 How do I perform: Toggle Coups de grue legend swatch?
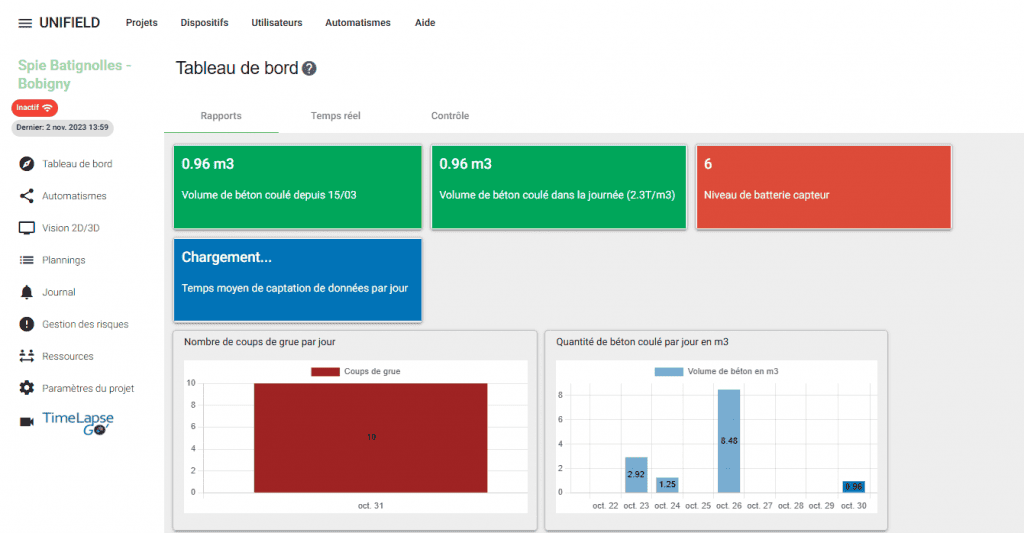[325, 371]
